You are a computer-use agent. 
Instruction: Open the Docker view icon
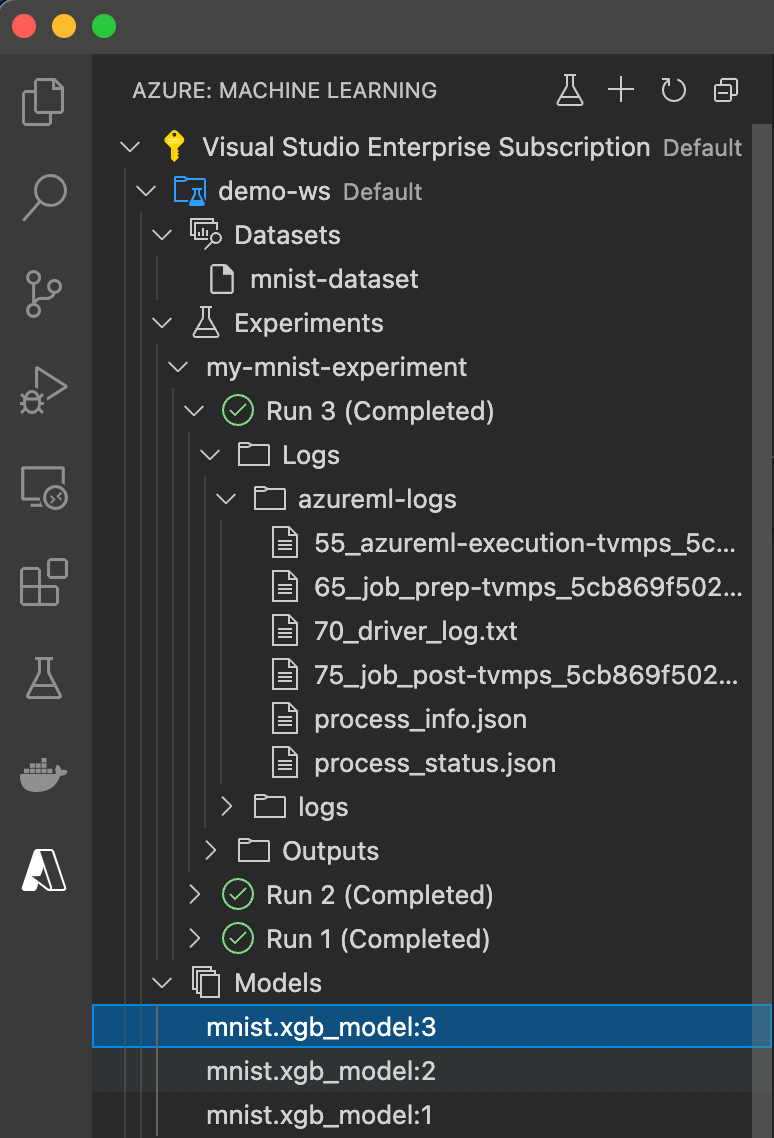tap(44, 775)
